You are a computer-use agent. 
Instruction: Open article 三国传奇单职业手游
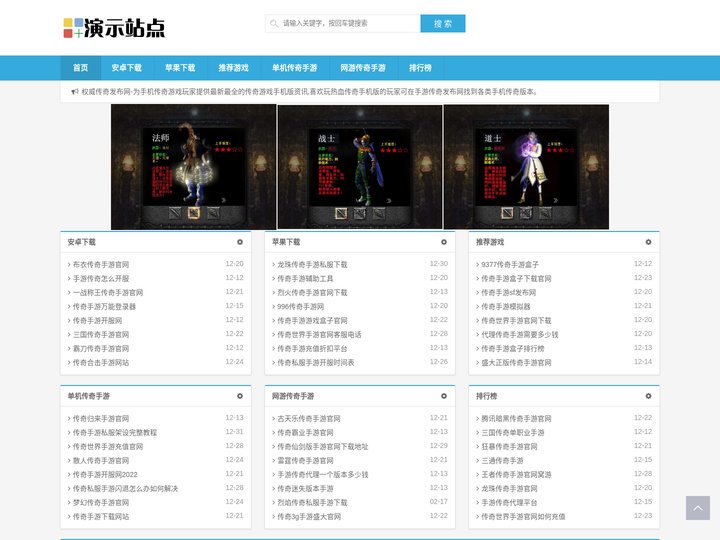click(x=512, y=433)
